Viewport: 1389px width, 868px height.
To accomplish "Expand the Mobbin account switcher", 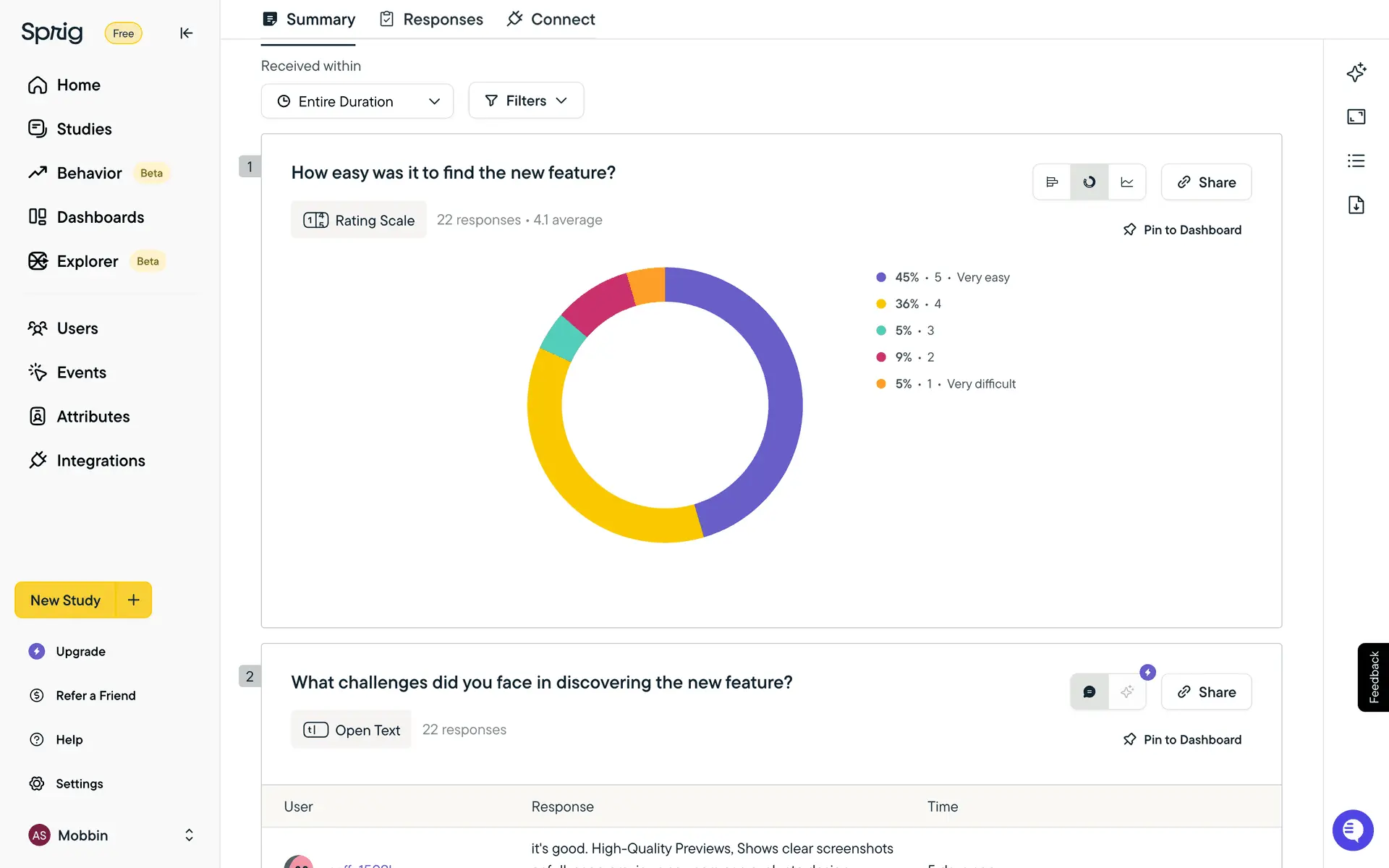I will [x=189, y=835].
